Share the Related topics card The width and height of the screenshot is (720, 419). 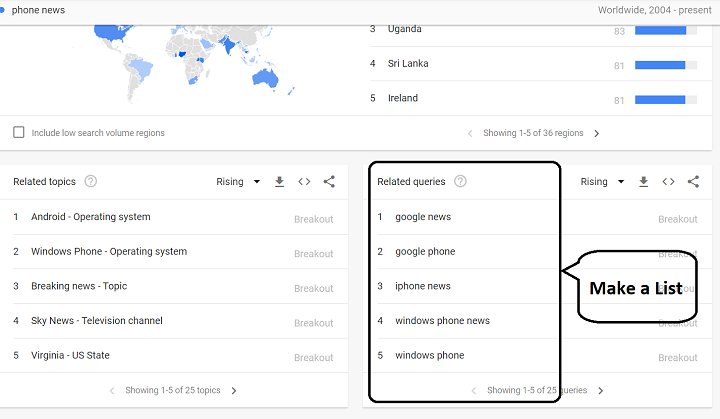[x=329, y=182]
